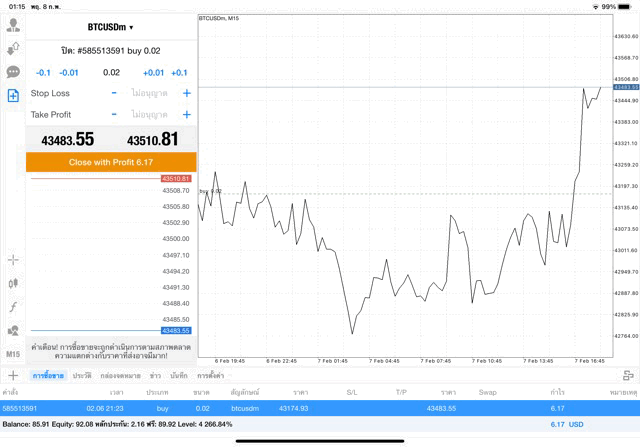This screenshot has width=640, height=447.
Task: Open the new order document icon
Action: [13, 96]
